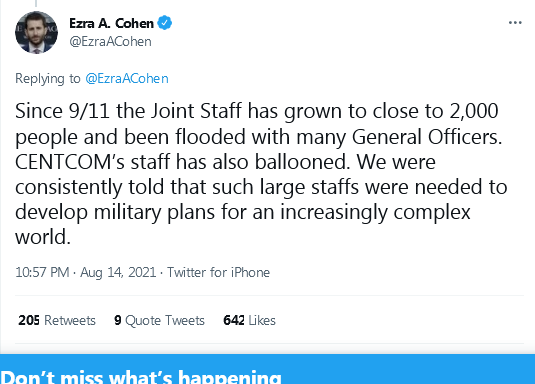Click the word CENTCOM's in the tweet
Image resolution: width=535 pixels, height=384 pixels.
[70, 162]
